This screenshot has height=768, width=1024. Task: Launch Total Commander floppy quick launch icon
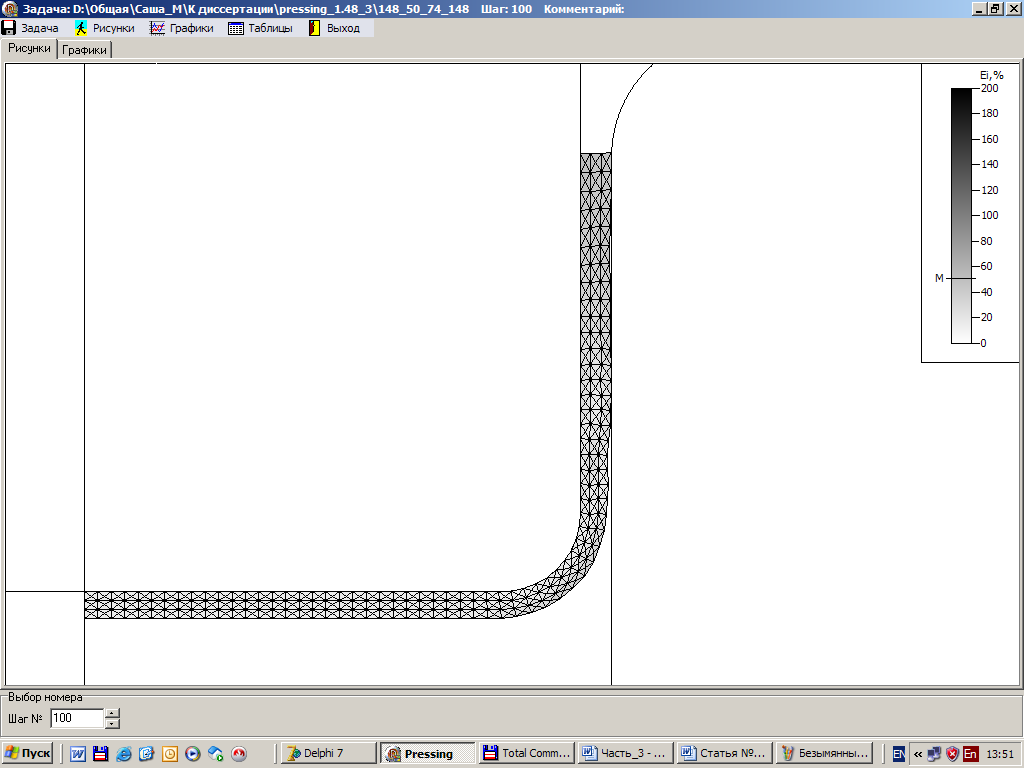[x=100, y=754]
